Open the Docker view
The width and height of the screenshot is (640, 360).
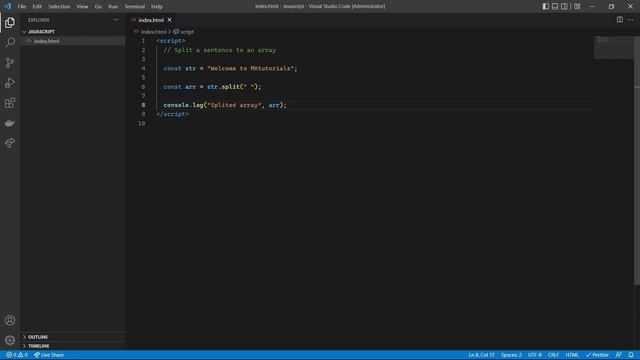(x=10, y=123)
